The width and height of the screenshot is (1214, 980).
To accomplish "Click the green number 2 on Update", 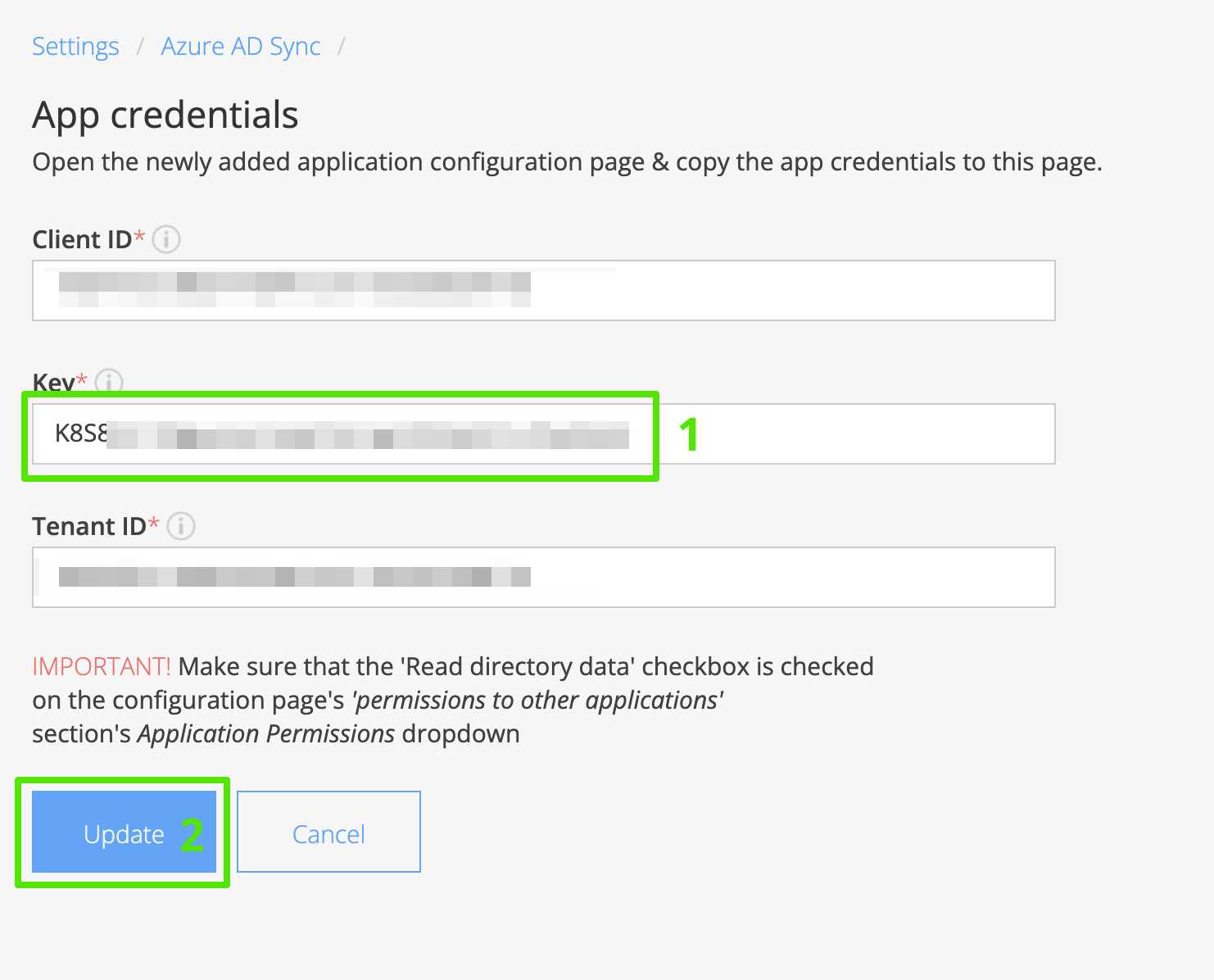I will click(193, 836).
